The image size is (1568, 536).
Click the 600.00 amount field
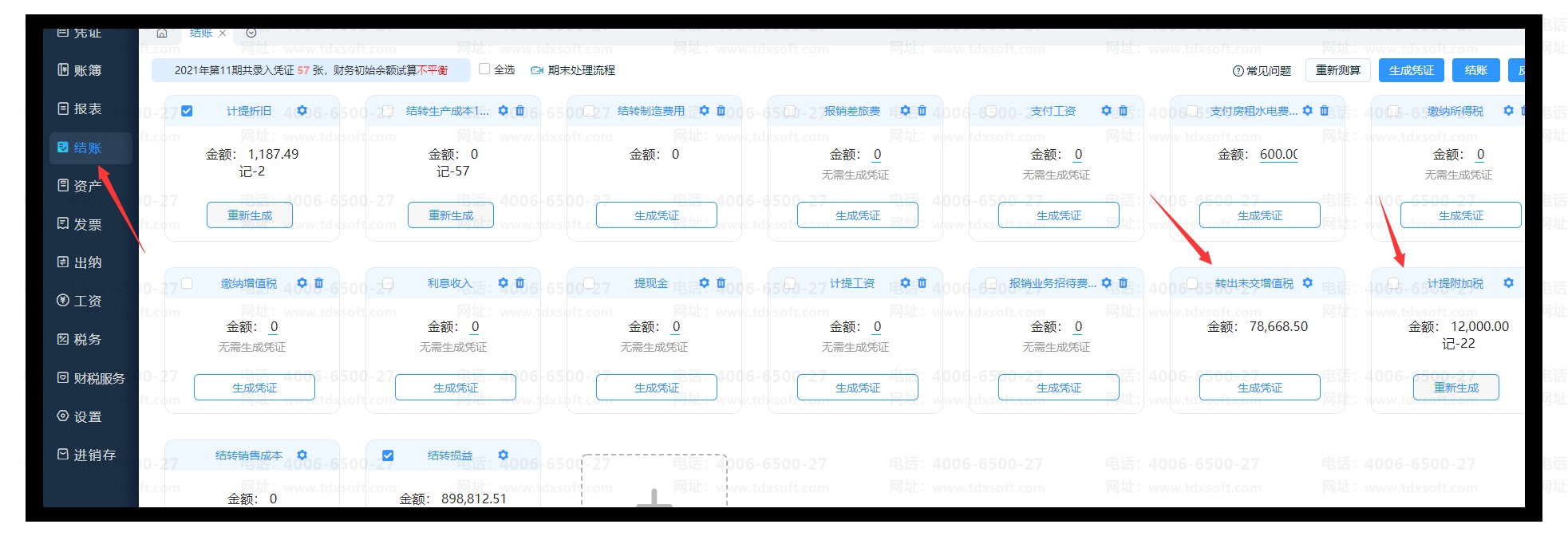(x=1278, y=155)
